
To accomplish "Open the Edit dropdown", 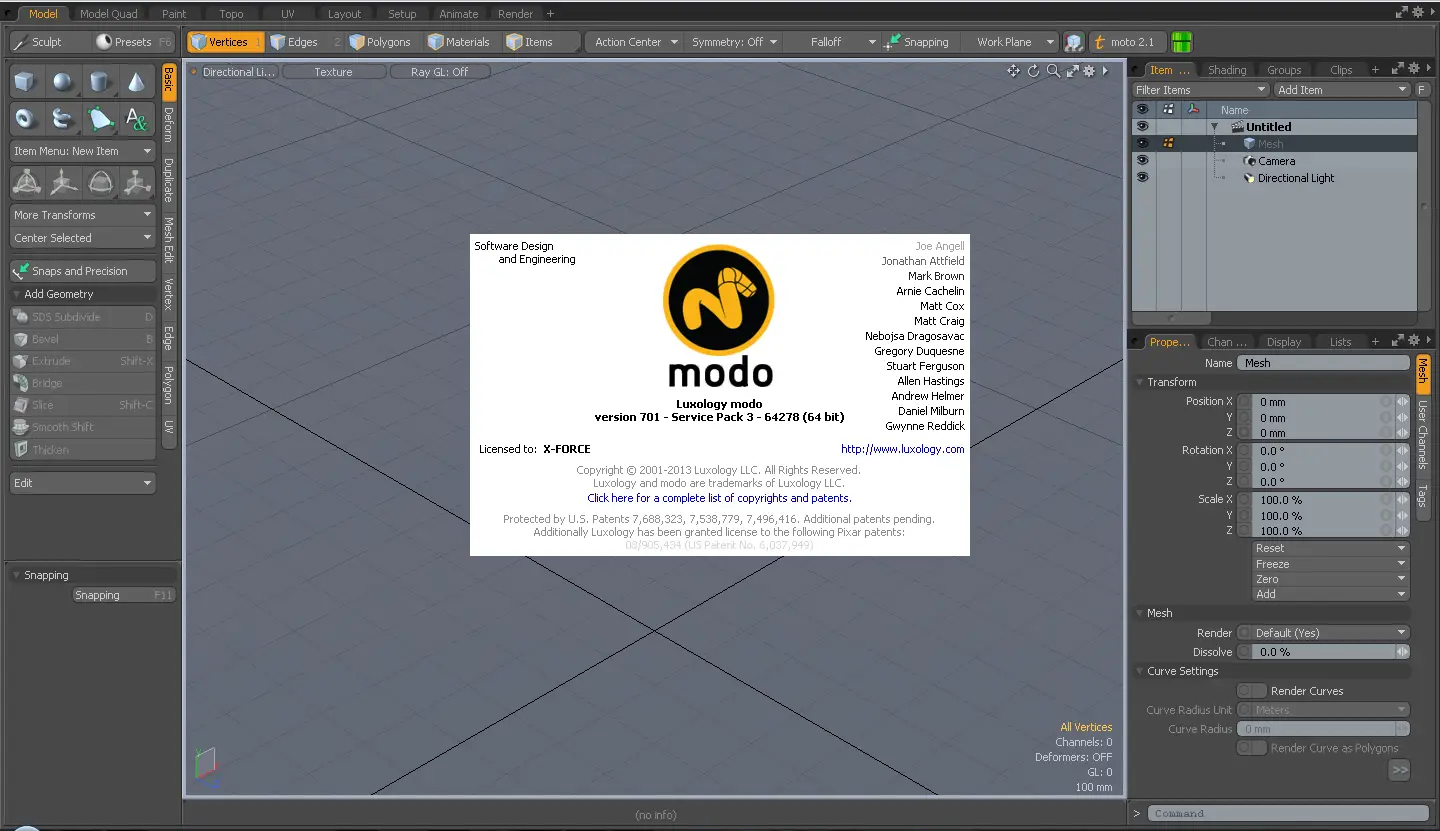I will [82, 483].
